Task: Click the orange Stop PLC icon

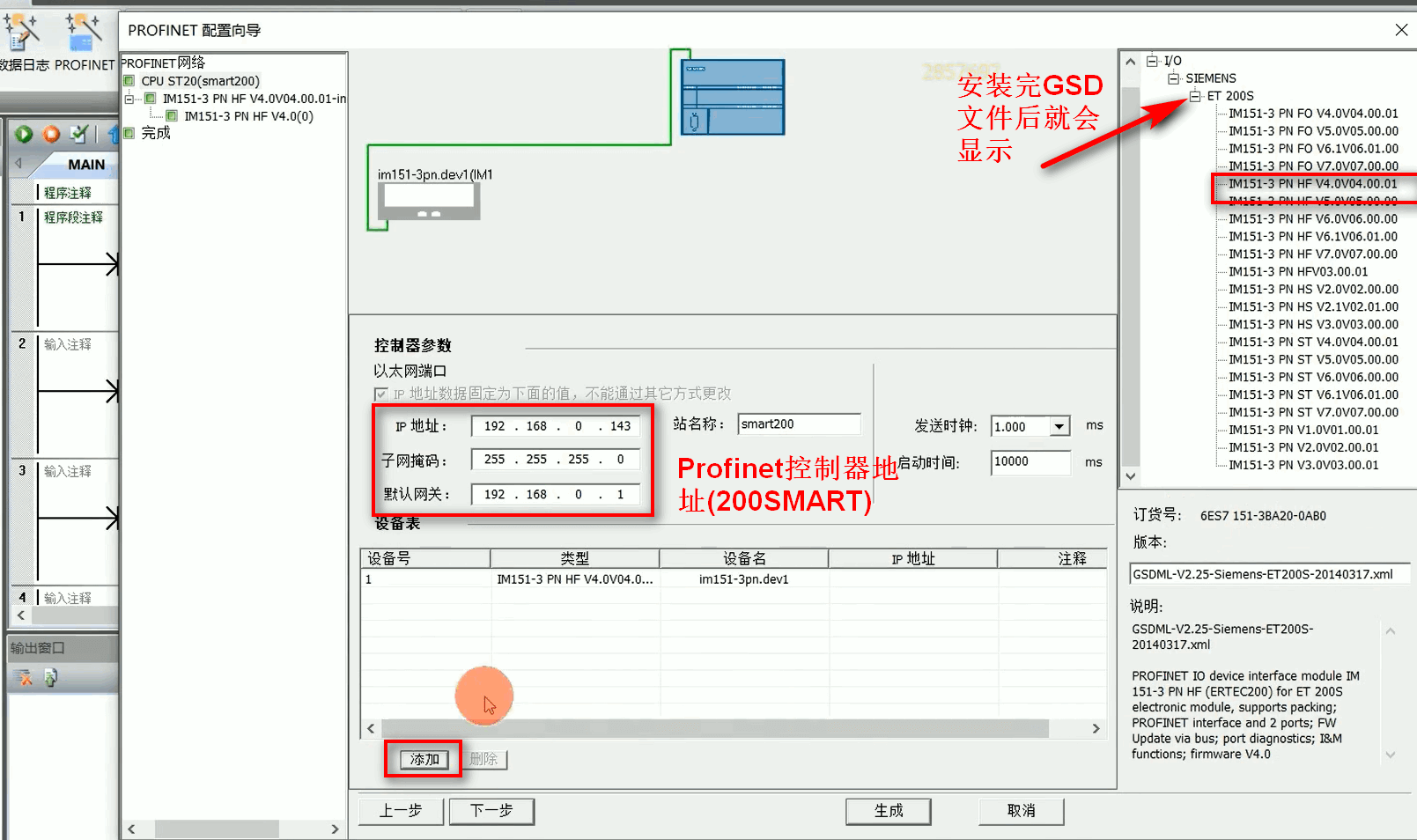Action: [x=51, y=134]
